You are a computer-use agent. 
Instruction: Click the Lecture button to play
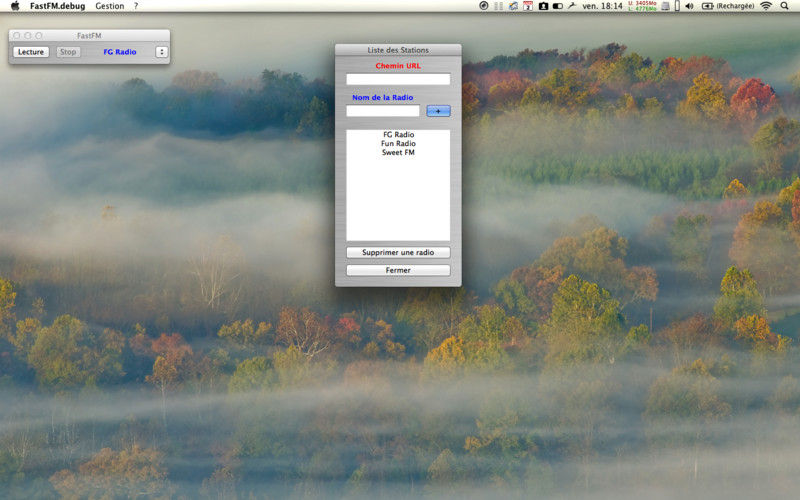pos(31,52)
